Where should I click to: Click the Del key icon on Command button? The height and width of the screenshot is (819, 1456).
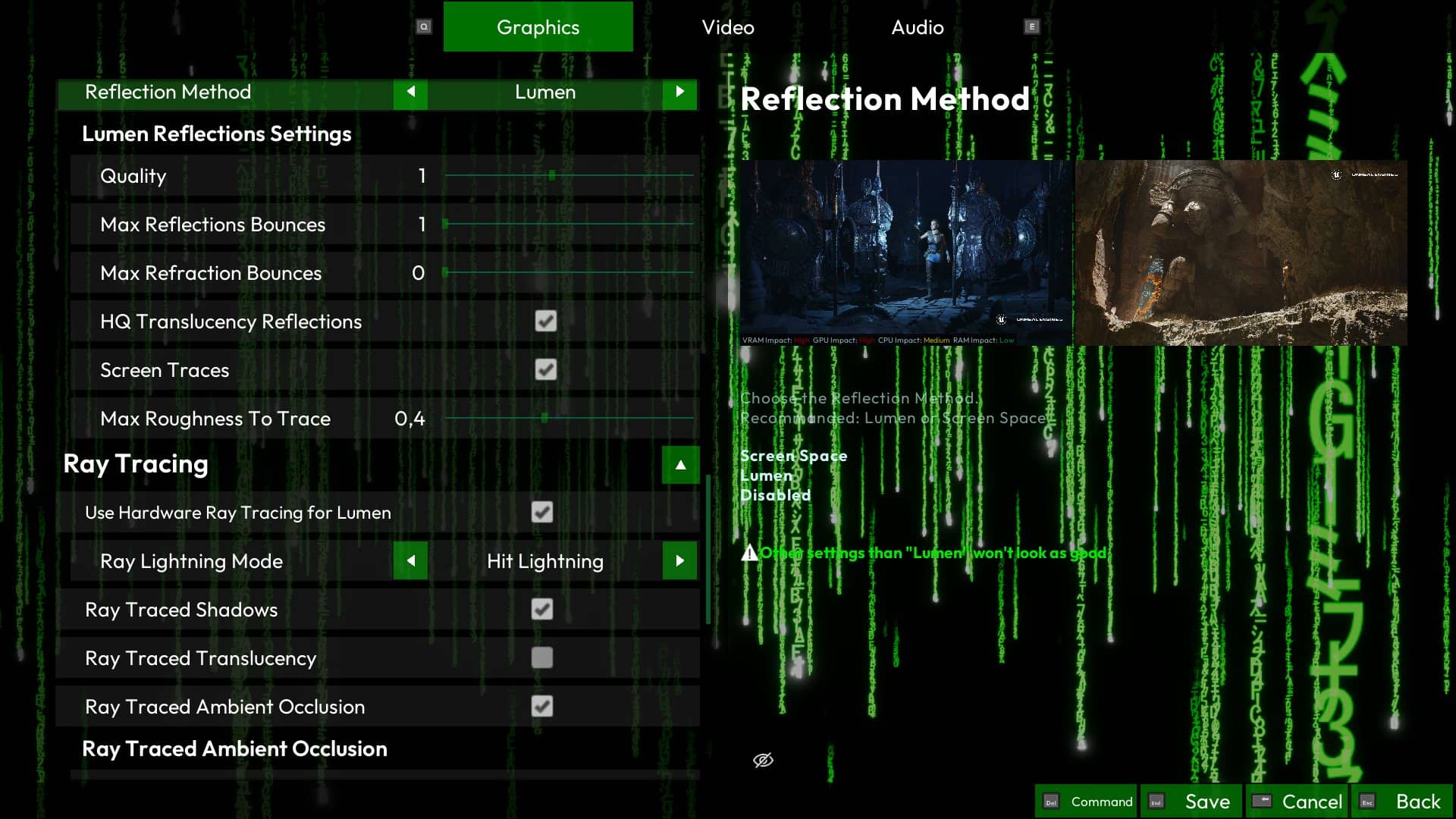[1051, 802]
